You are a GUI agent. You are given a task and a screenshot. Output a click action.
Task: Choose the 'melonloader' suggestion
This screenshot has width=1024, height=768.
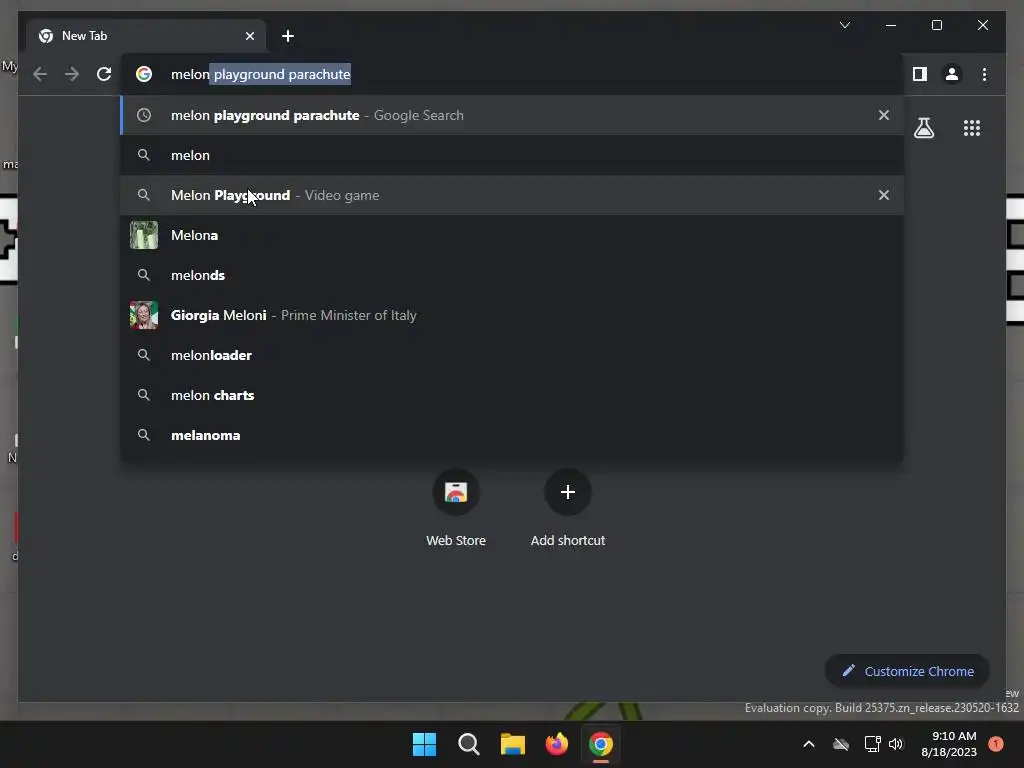click(513, 355)
